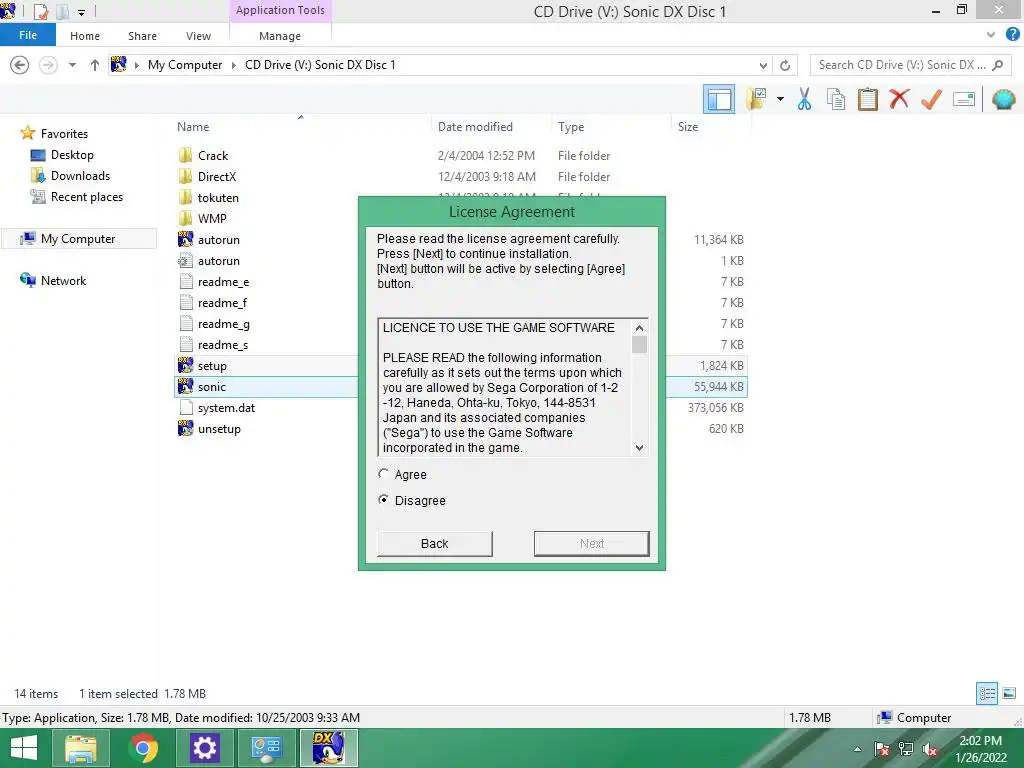Sort files by Type column
This screenshot has width=1024, height=768.
pyautogui.click(x=571, y=127)
